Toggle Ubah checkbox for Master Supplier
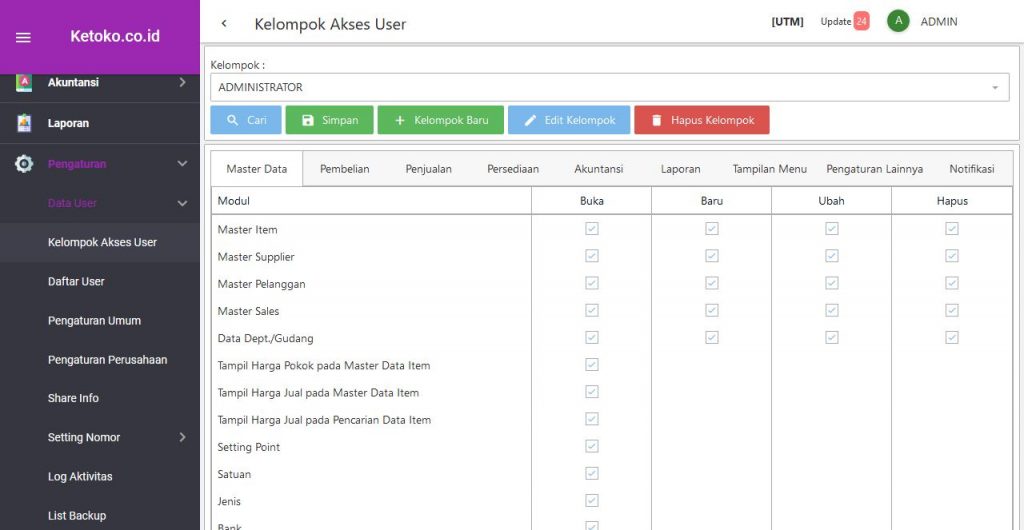The image size is (1024, 530). (831, 256)
